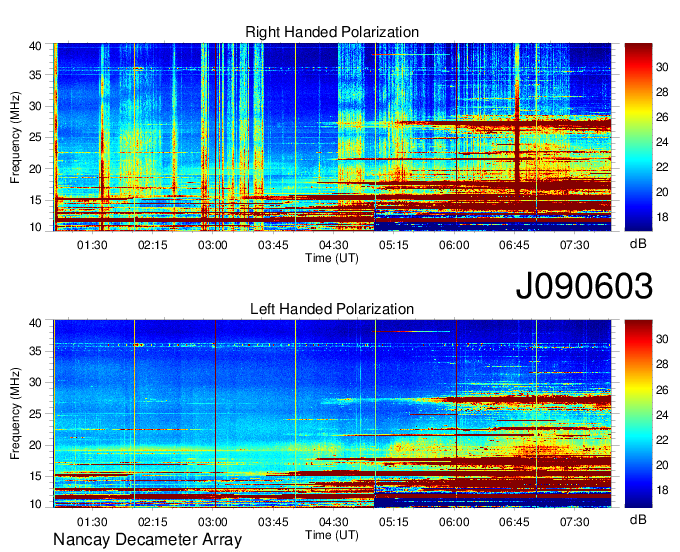Image resolution: width=680 pixels, height=552 pixels.
Task: Click the Nancay Decameter Array caption
Action: [147, 540]
